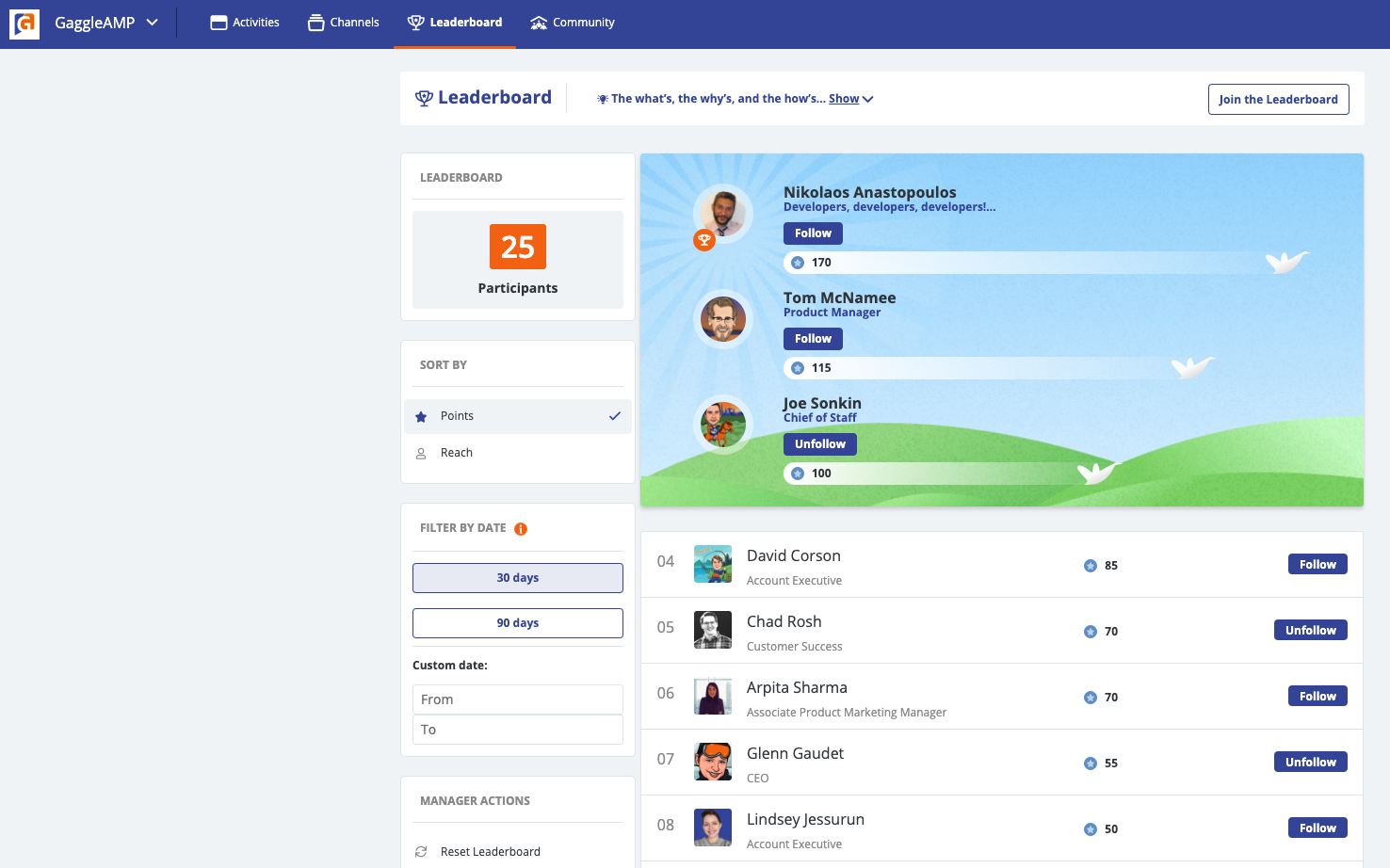Screen dimensions: 1390x868
Task: Select the 30 days date filter
Action: [x=517, y=578]
